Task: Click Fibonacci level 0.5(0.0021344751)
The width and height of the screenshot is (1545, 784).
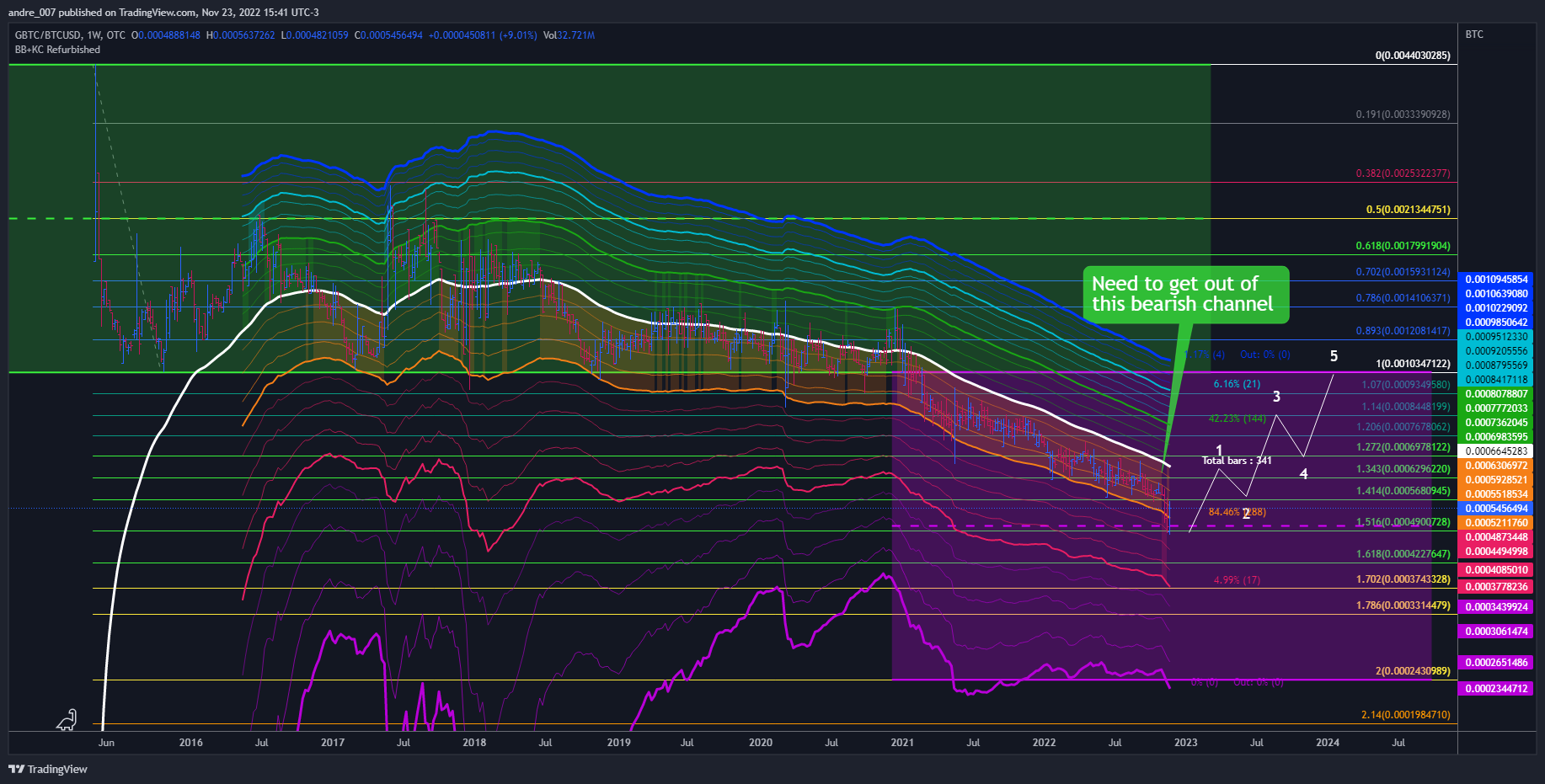Action: click(1408, 210)
